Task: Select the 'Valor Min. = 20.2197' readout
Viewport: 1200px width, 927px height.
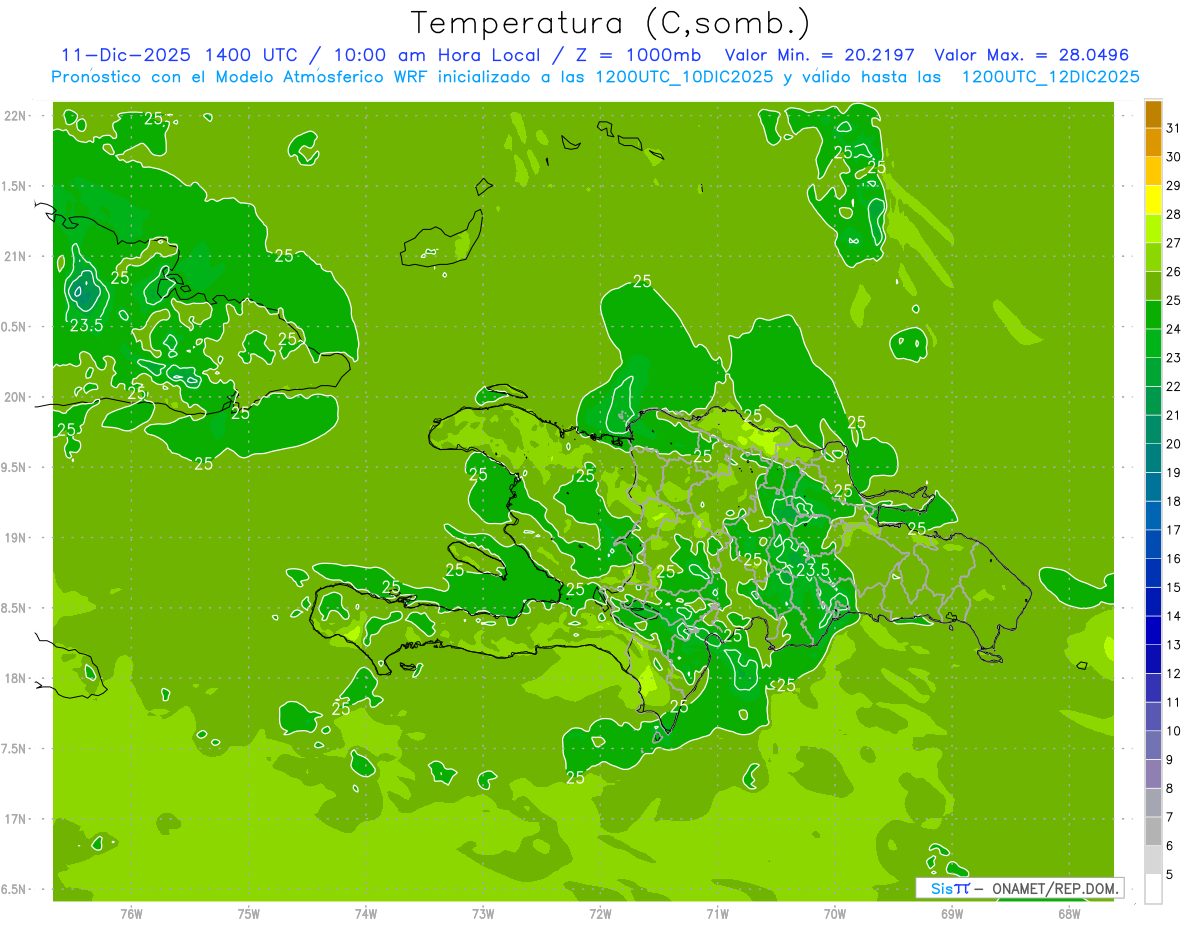Action: point(821,55)
